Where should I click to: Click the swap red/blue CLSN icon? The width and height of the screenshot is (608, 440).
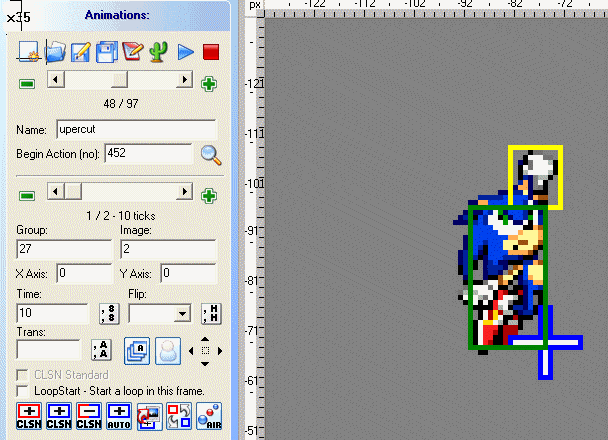pos(179,416)
